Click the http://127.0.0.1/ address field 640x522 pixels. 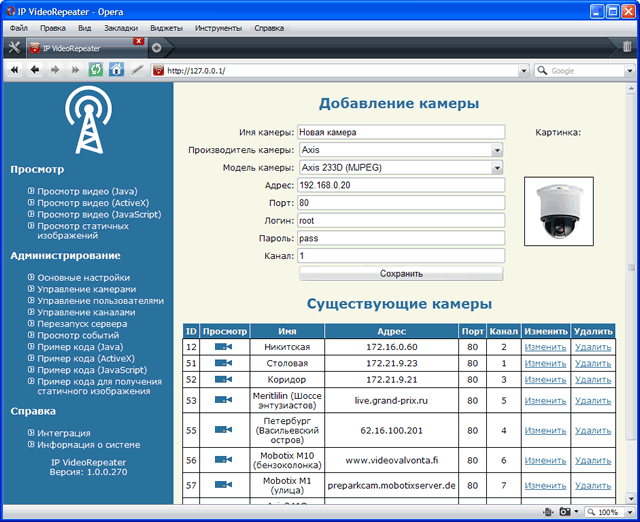point(341,71)
